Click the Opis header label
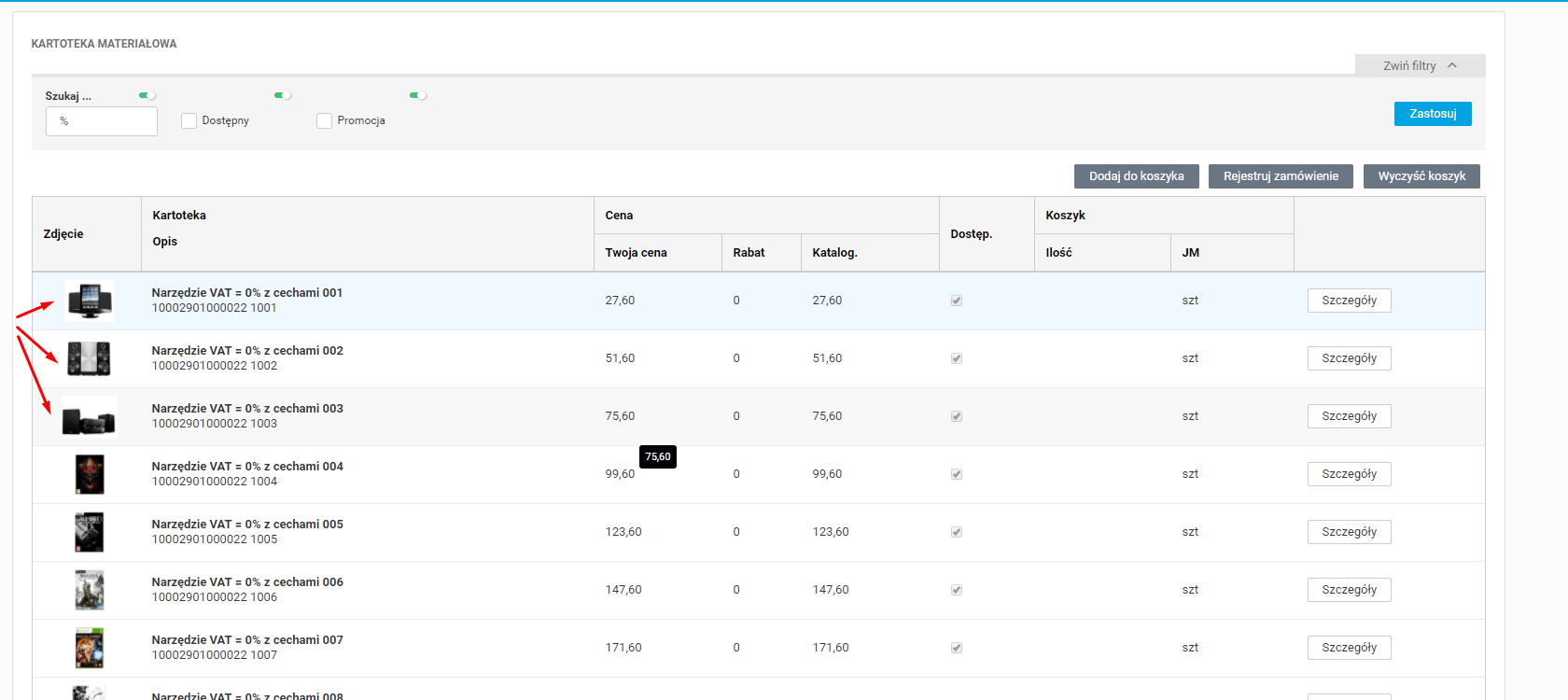The width and height of the screenshot is (1568, 700). tap(165, 242)
